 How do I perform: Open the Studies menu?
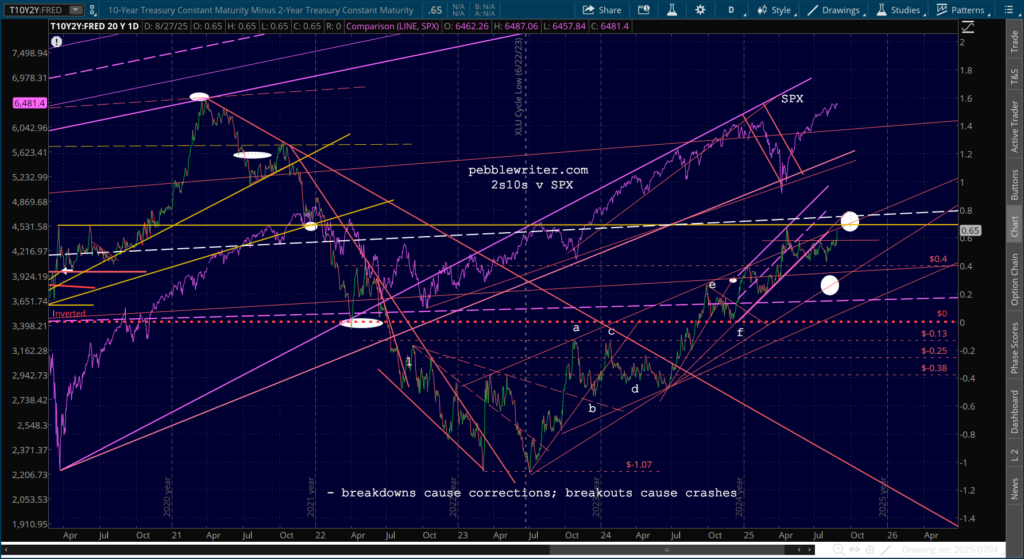(x=898, y=10)
